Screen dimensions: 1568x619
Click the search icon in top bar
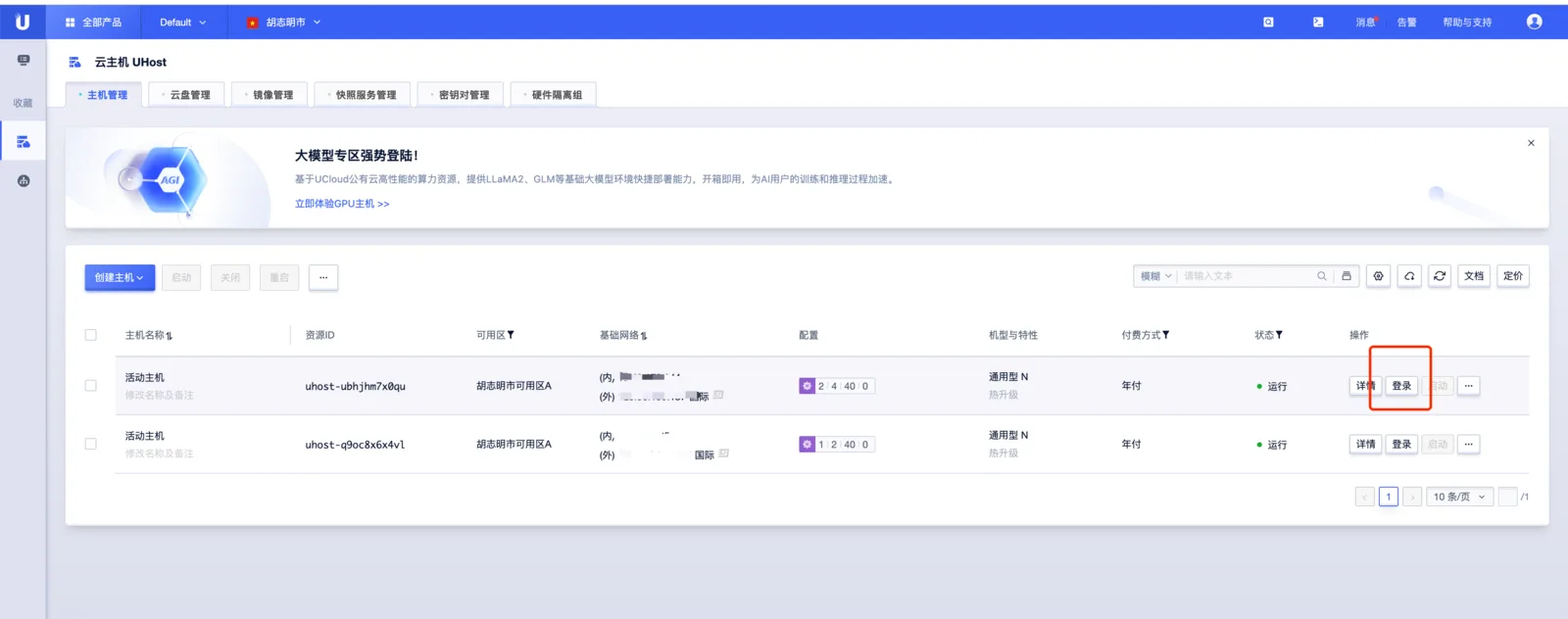[1268, 22]
